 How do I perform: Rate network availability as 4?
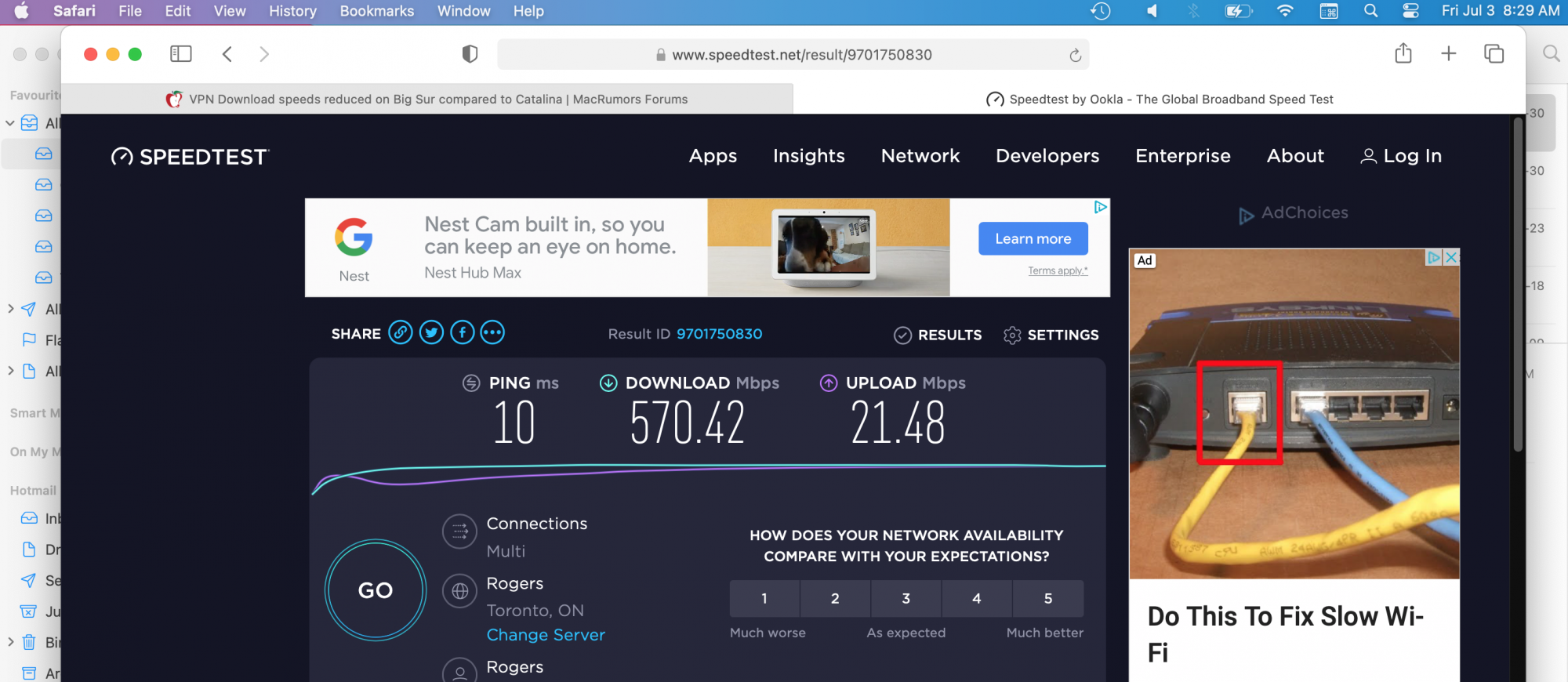click(x=977, y=598)
